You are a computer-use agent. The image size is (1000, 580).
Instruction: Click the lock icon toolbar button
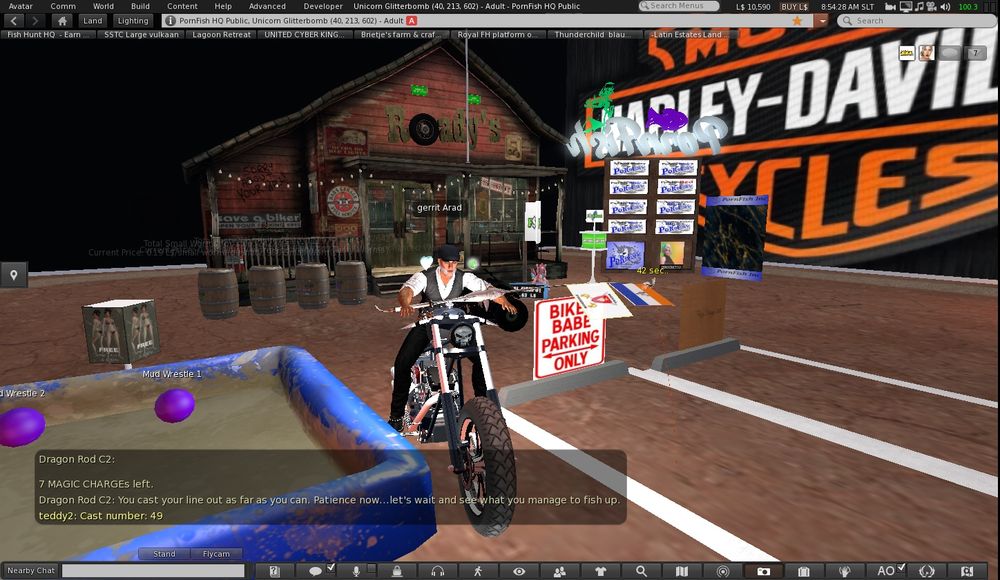(397, 571)
